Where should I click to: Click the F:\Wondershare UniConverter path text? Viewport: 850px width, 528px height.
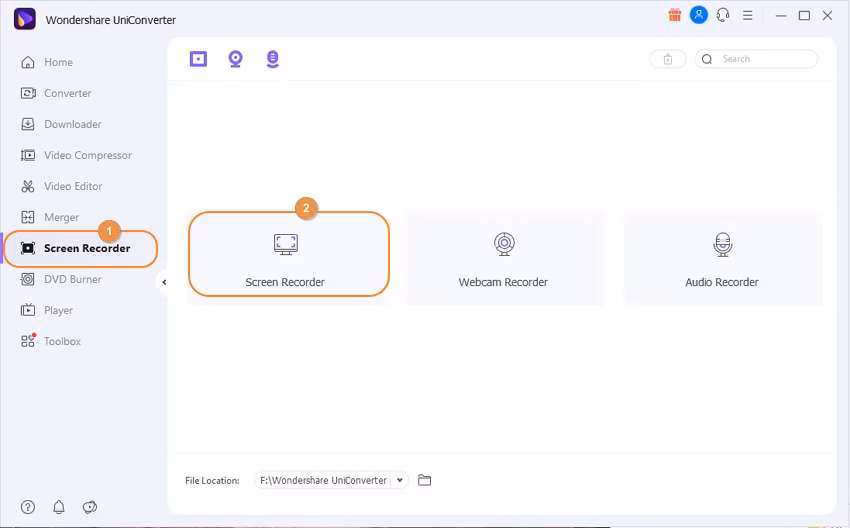[x=323, y=480]
